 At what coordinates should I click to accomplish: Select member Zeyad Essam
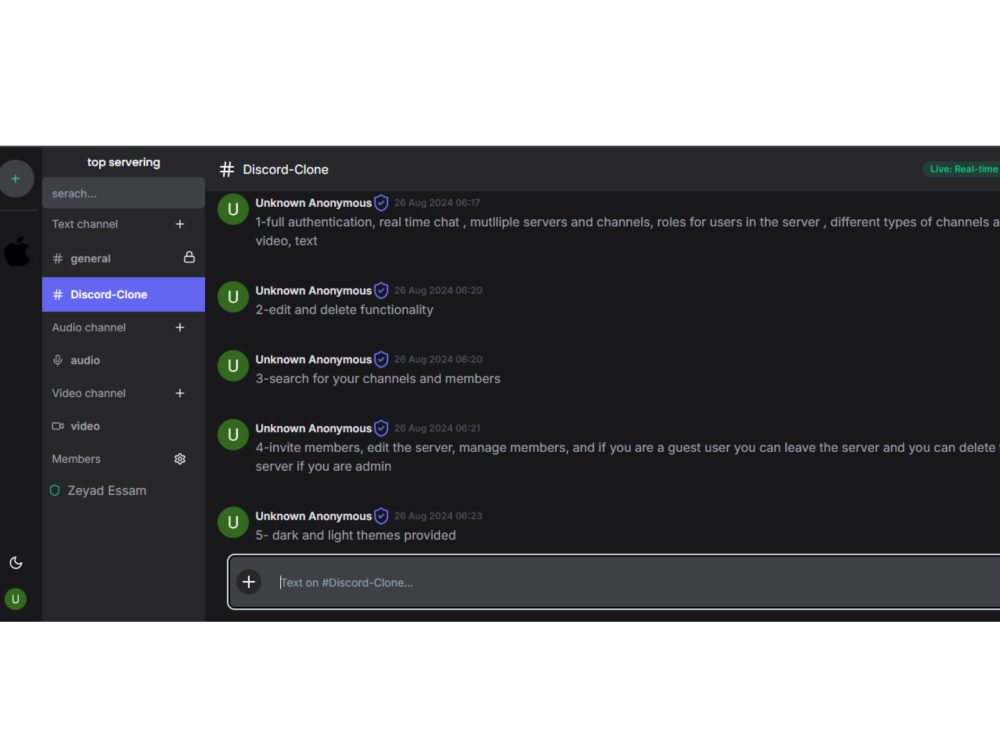(99, 490)
